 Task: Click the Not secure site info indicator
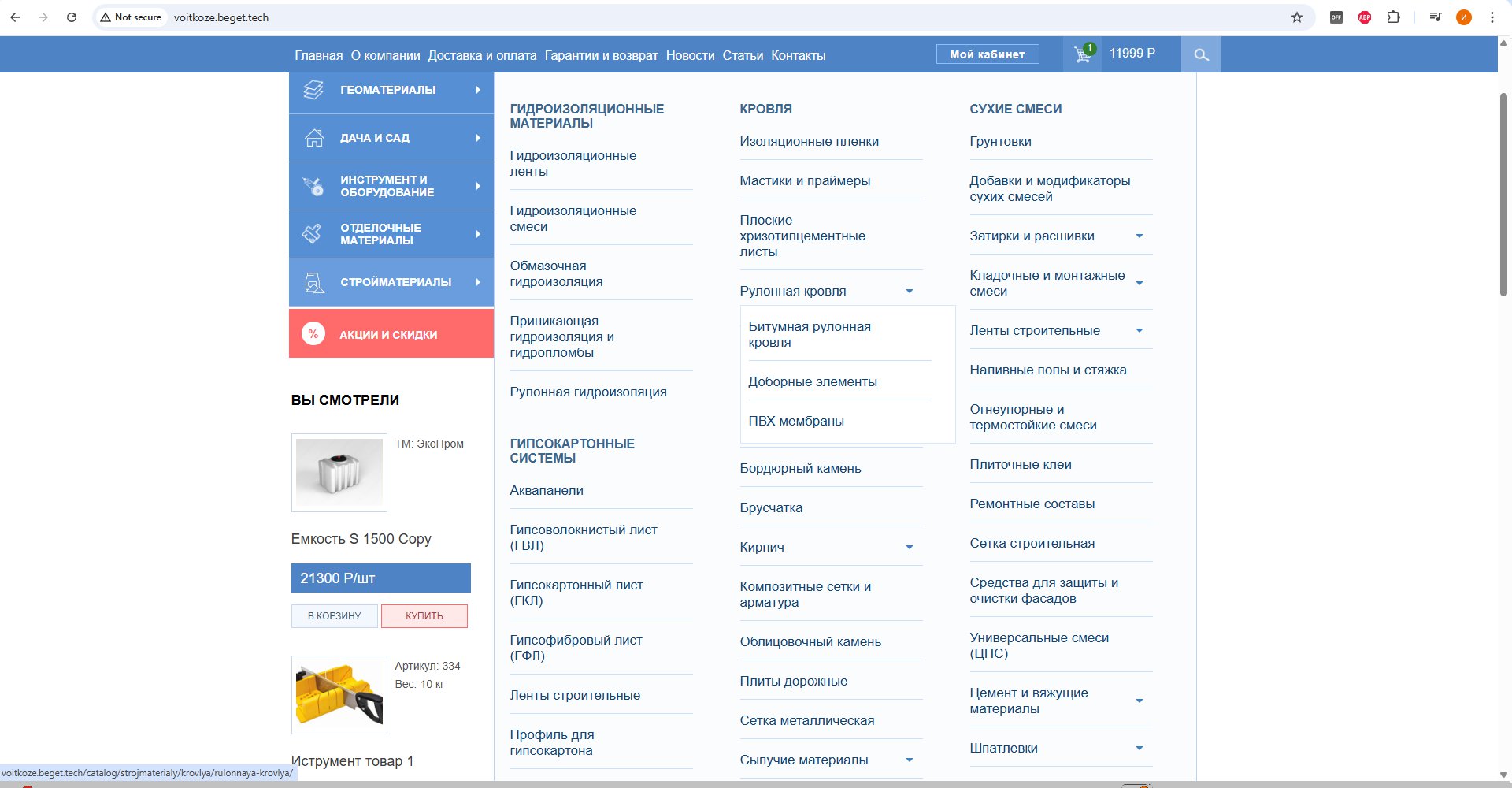pos(132,17)
